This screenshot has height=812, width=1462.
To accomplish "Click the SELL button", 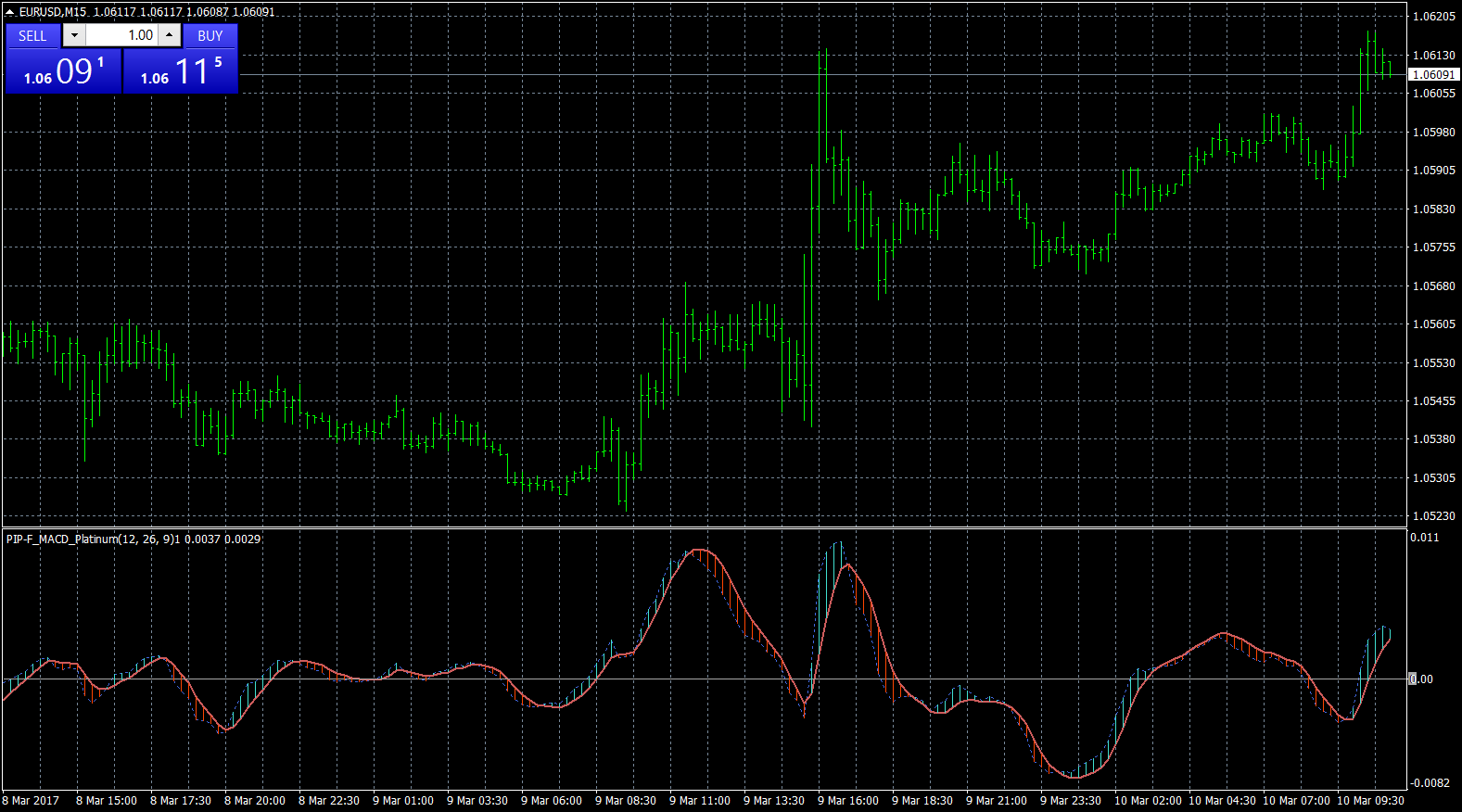I will [32, 35].
